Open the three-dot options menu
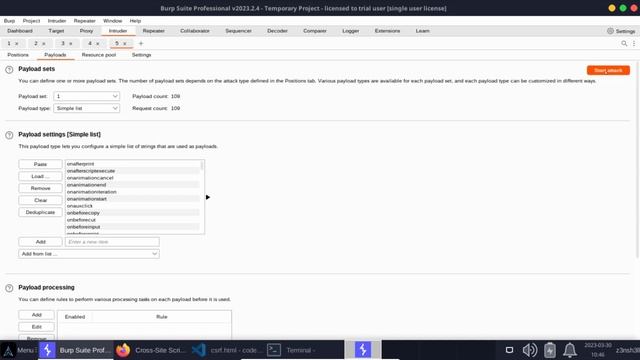 (x=634, y=43)
